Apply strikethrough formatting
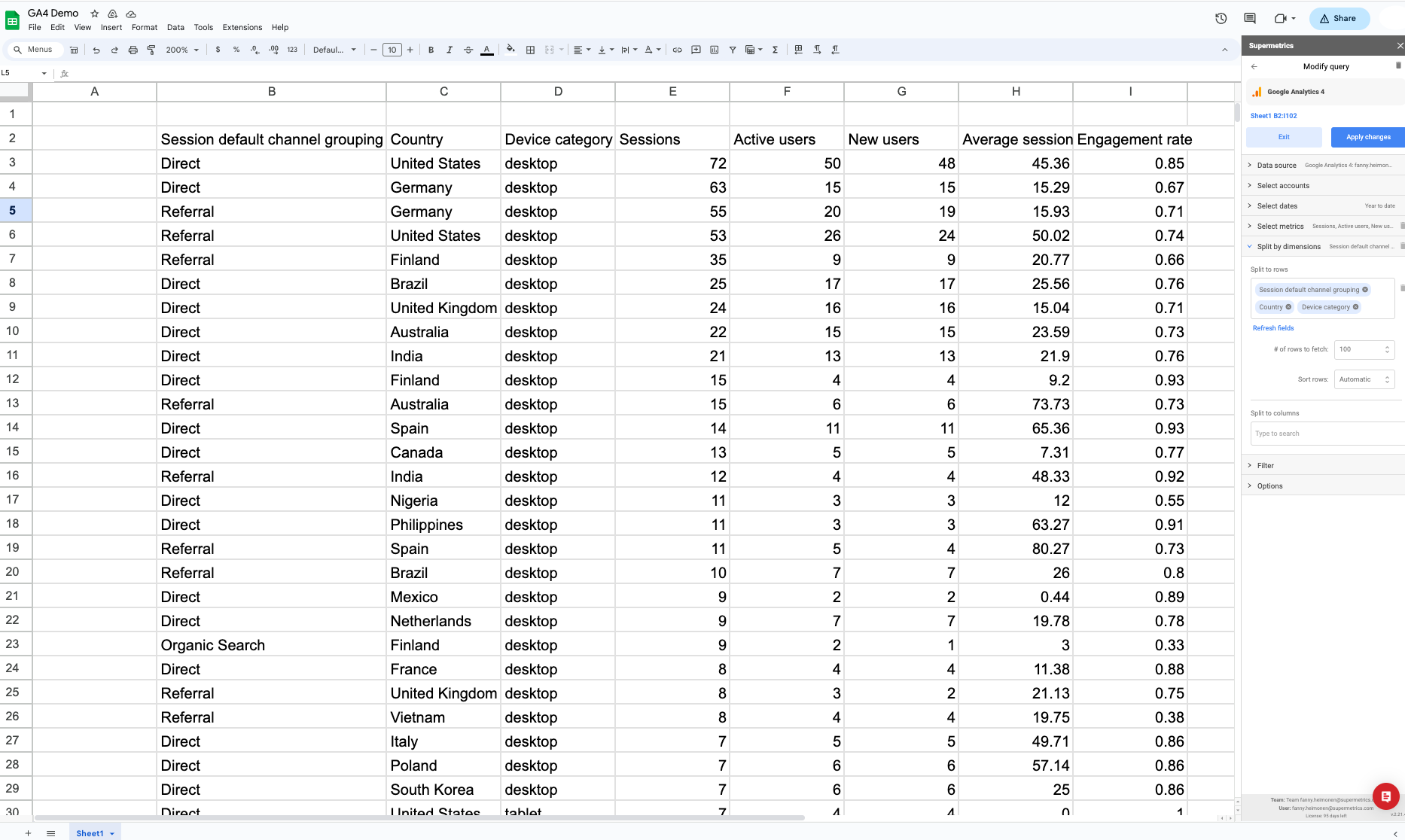This screenshot has width=1405, height=840. [x=468, y=50]
